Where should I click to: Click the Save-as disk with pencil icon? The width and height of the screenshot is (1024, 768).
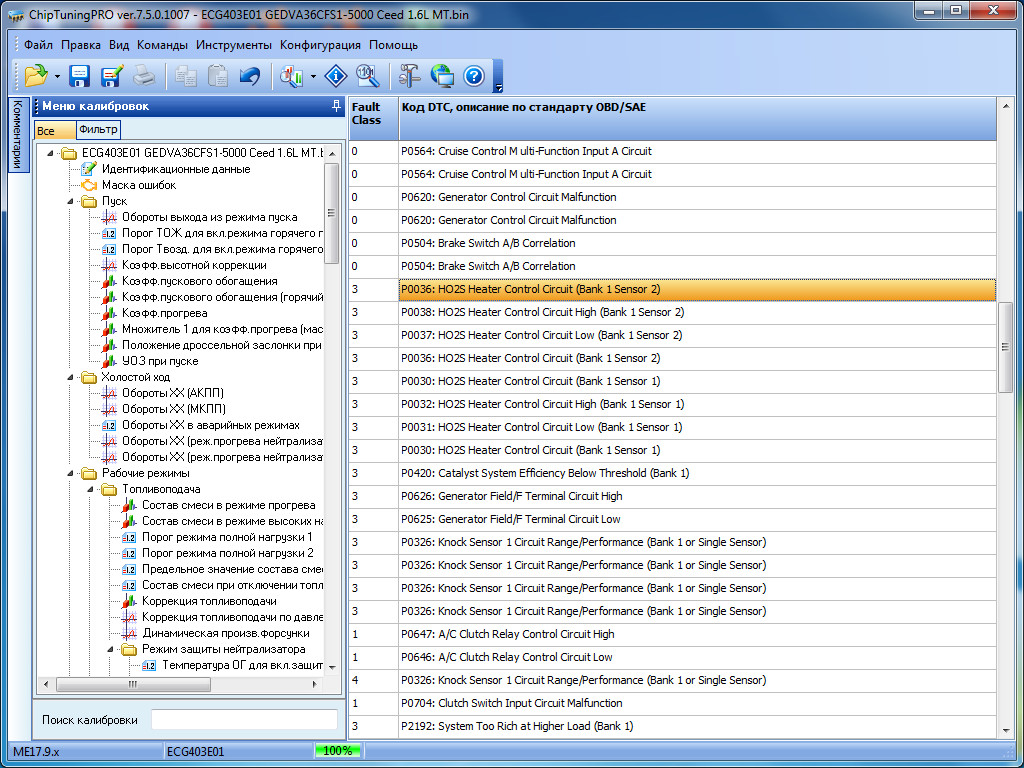pyautogui.click(x=111, y=76)
